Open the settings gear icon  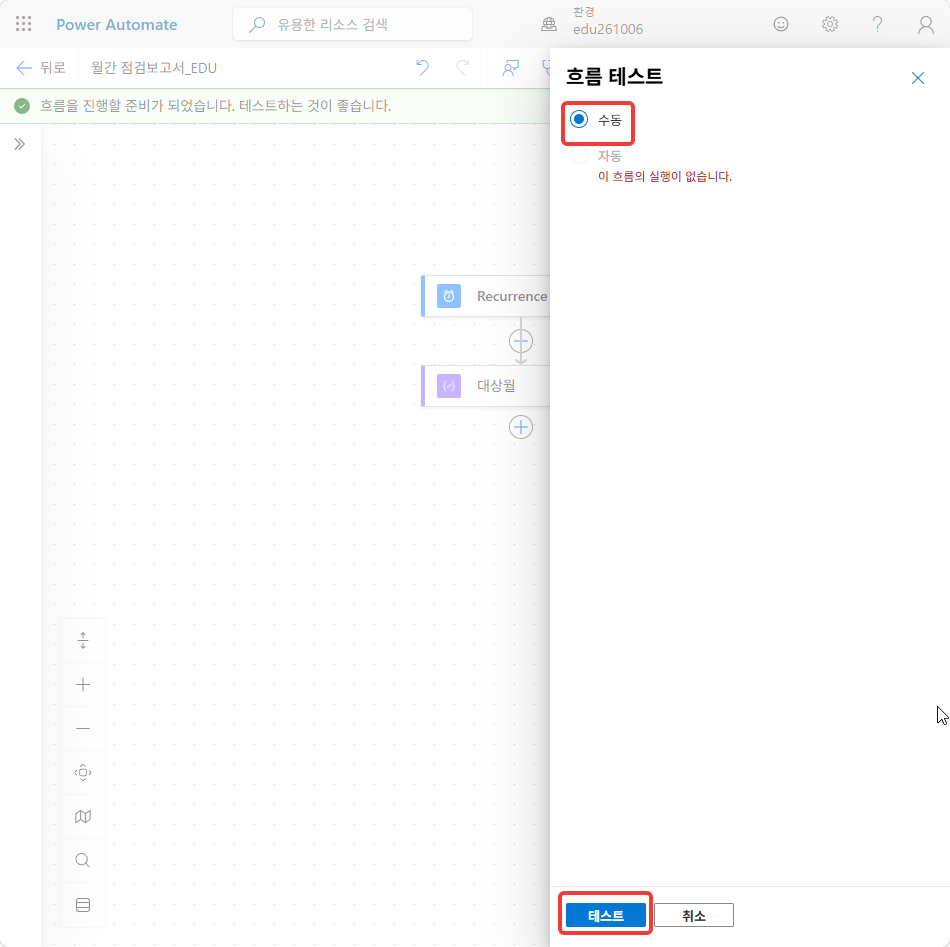[829, 24]
